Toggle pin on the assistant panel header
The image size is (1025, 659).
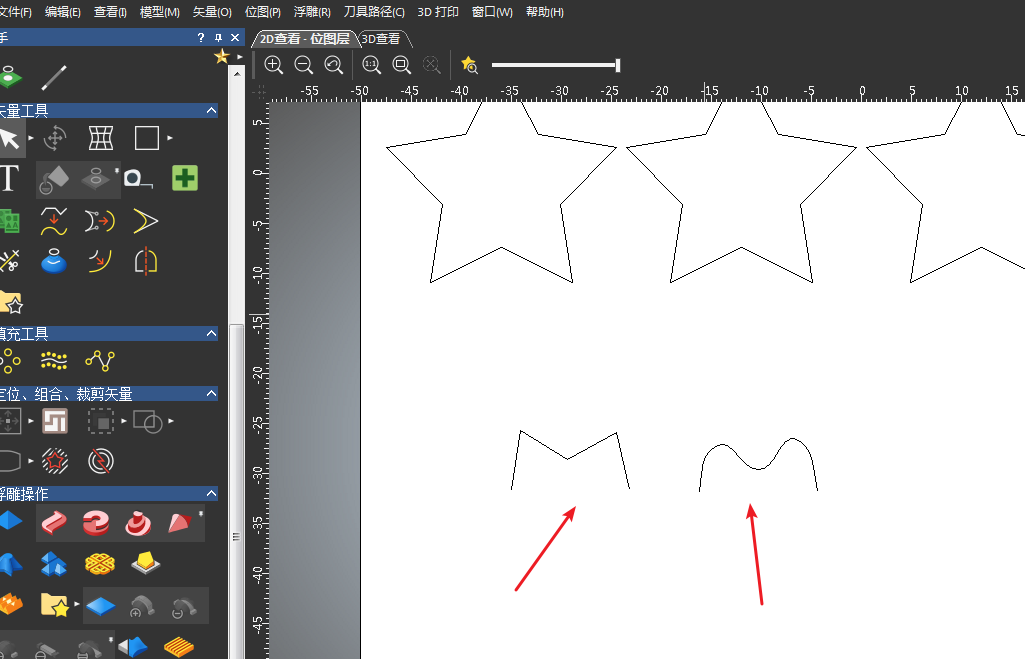coord(218,37)
